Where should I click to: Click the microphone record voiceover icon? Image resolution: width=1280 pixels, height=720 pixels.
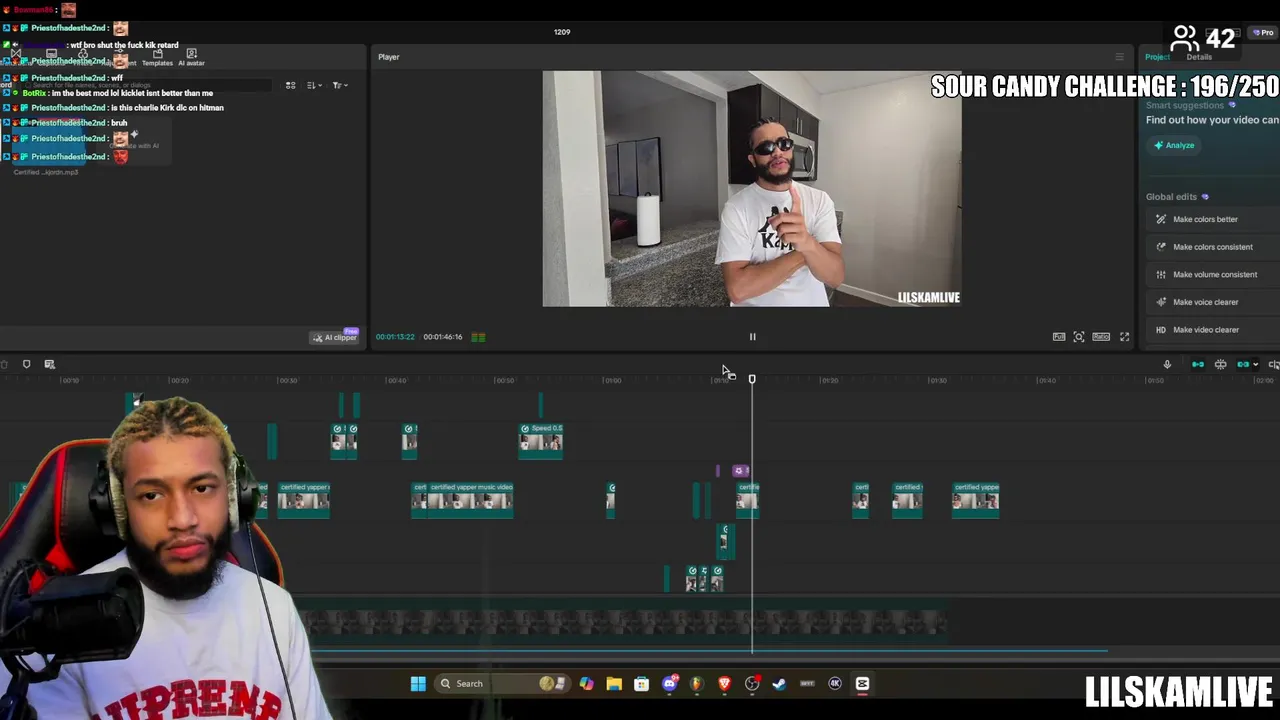pos(1167,364)
